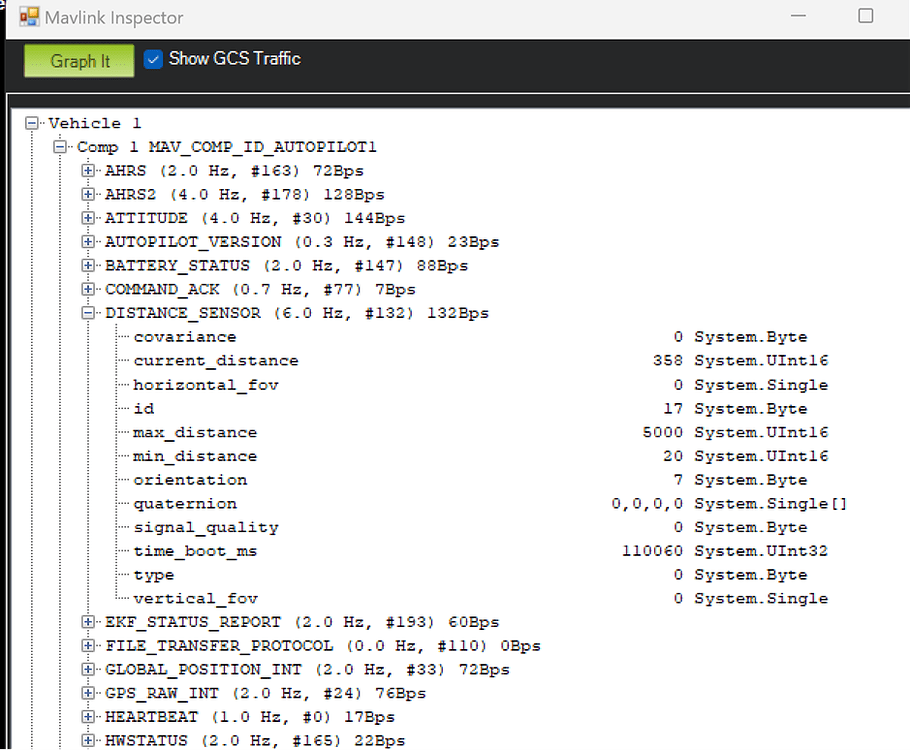This screenshot has height=750, width=910.
Task: Expand the BATTERY_STATUS message
Action: 88,265
